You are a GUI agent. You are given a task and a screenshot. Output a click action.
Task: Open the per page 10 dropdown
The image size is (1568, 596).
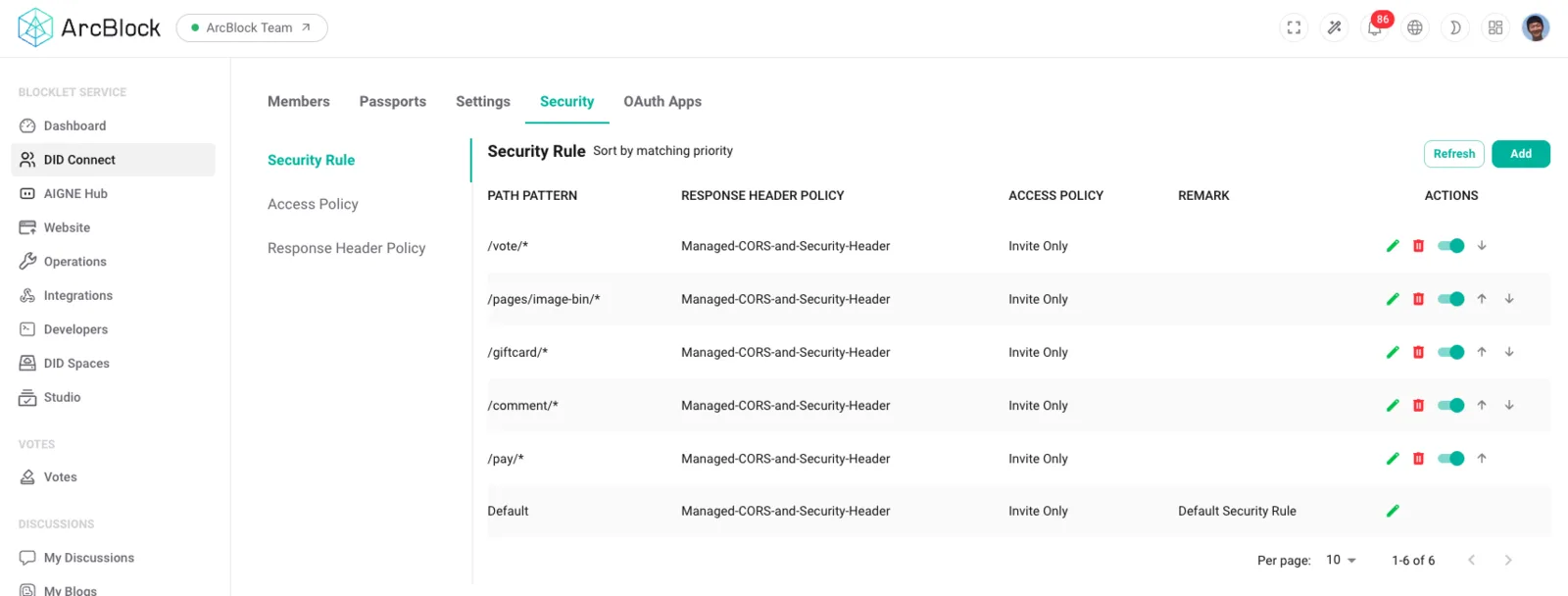point(1341,560)
